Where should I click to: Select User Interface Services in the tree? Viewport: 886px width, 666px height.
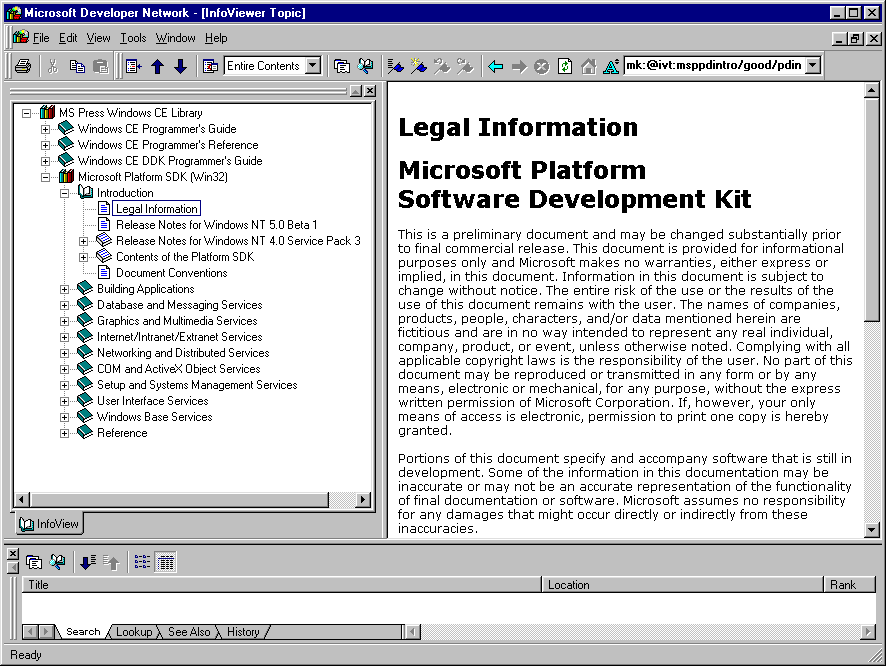pos(153,401)
